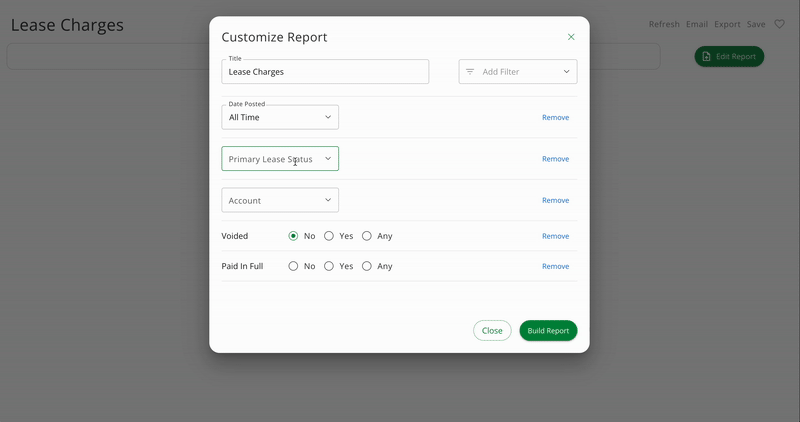
Task: Remove the Date Posted filter
Action: point(555,117)
